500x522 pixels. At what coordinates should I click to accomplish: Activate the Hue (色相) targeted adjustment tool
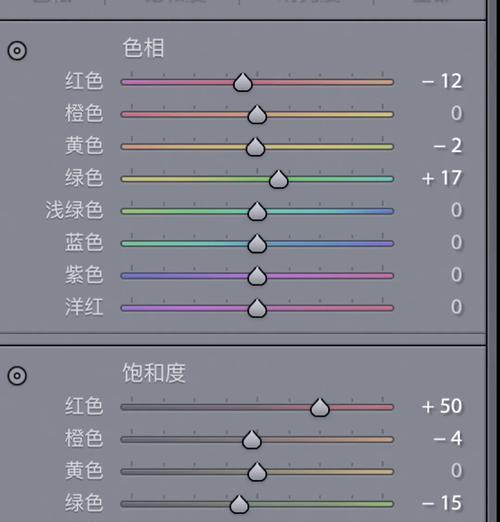(x=17, y=51)
